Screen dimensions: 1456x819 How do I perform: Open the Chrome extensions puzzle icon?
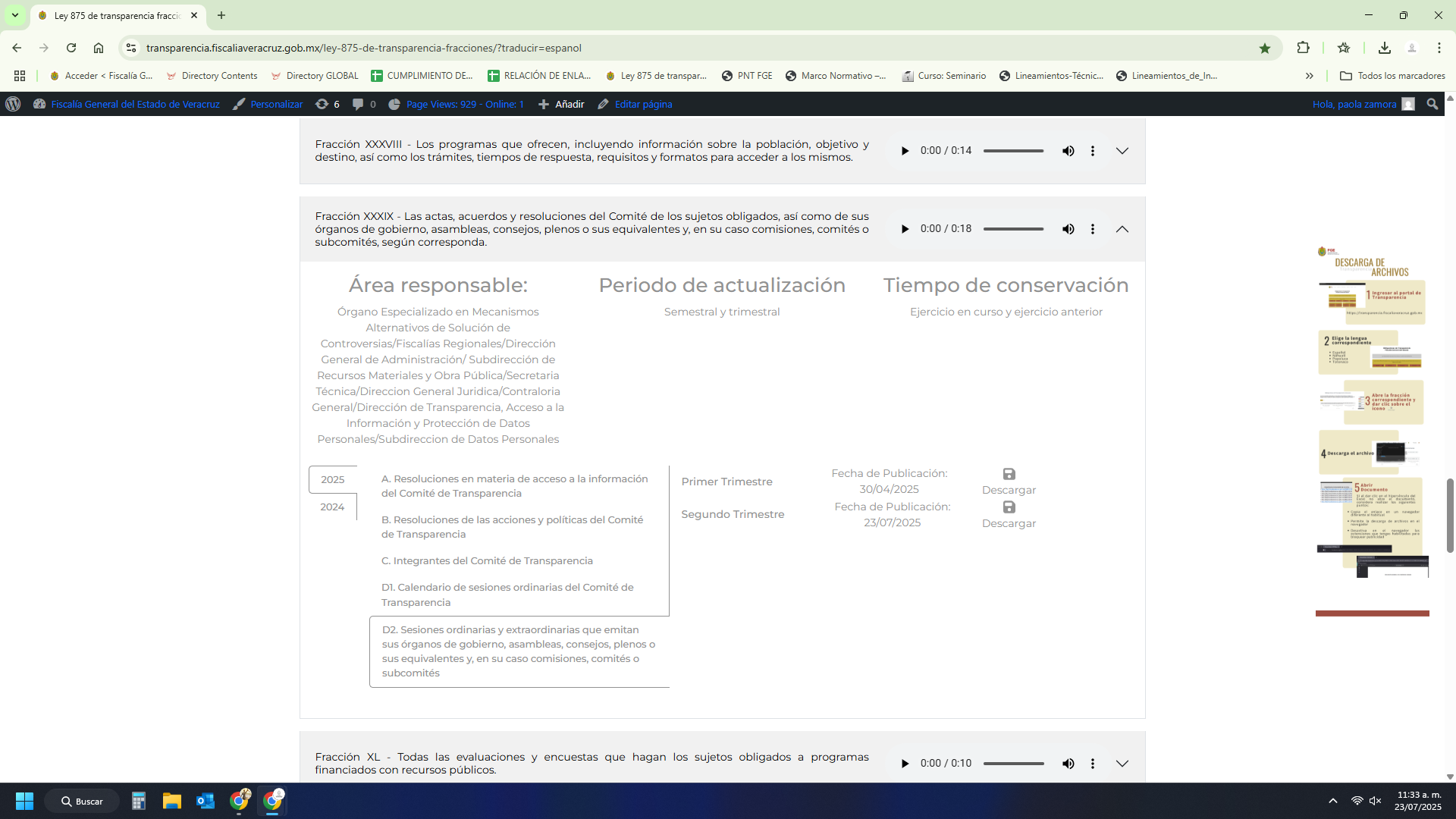pos(1303,48)
